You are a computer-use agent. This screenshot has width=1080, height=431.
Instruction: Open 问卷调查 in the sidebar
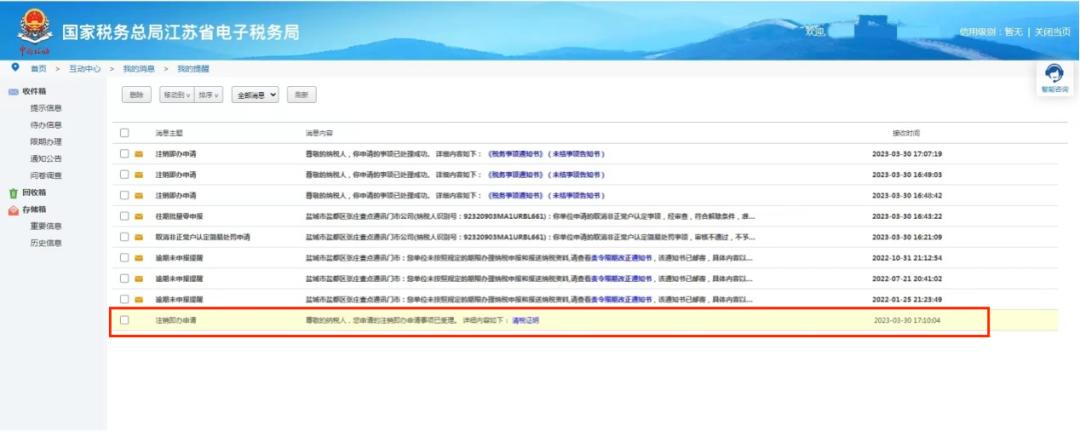(x=45, y=176)
